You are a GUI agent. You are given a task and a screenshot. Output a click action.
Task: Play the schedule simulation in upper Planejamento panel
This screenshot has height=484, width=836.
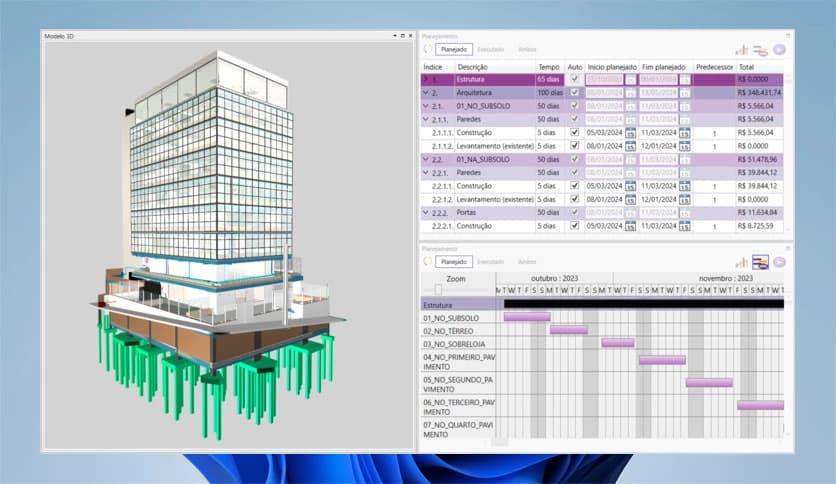[779, 50]
